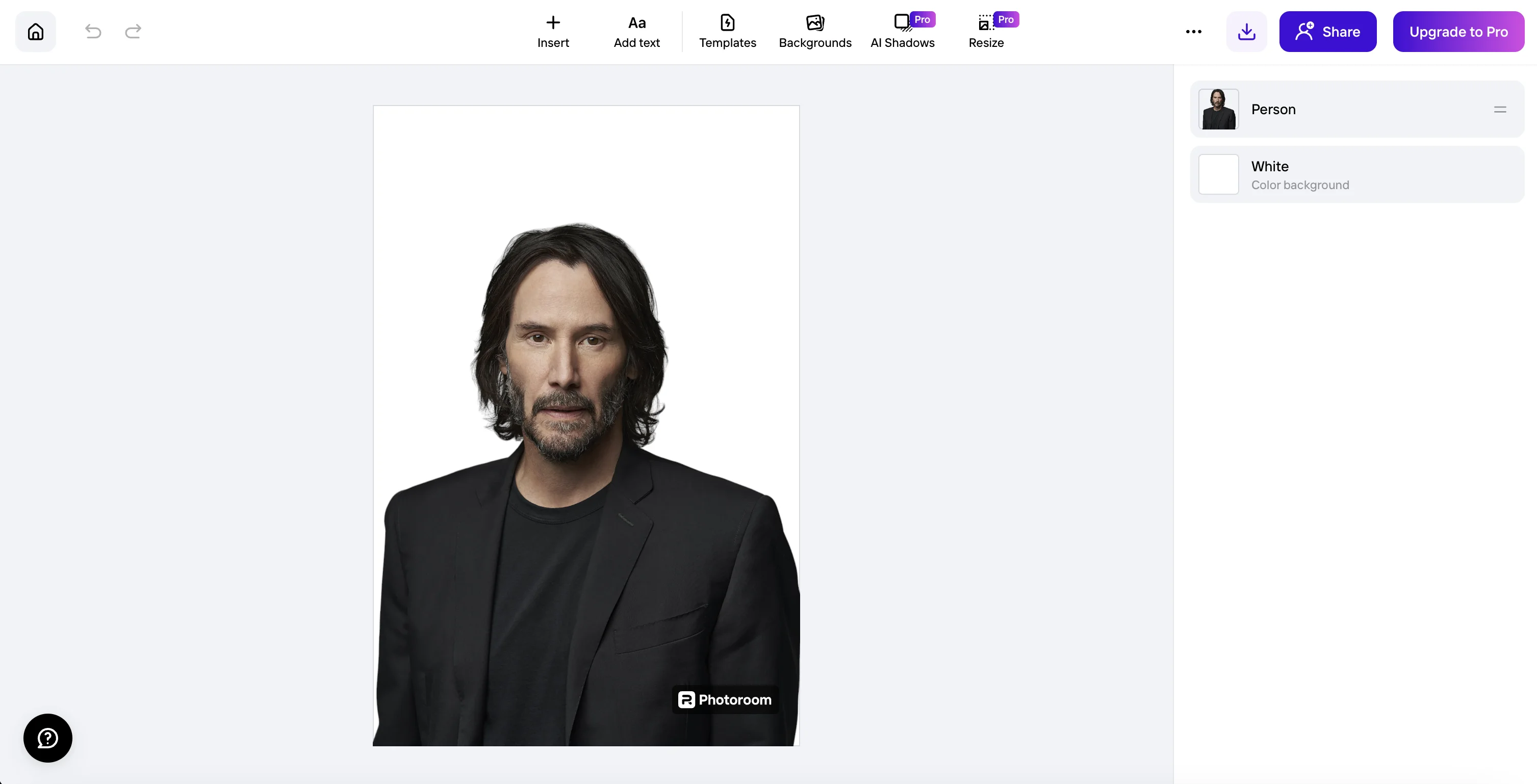Open the Insert tool
Image resolution: width=1537 pixels, height=784 pixels.
[x=552, y=32]
